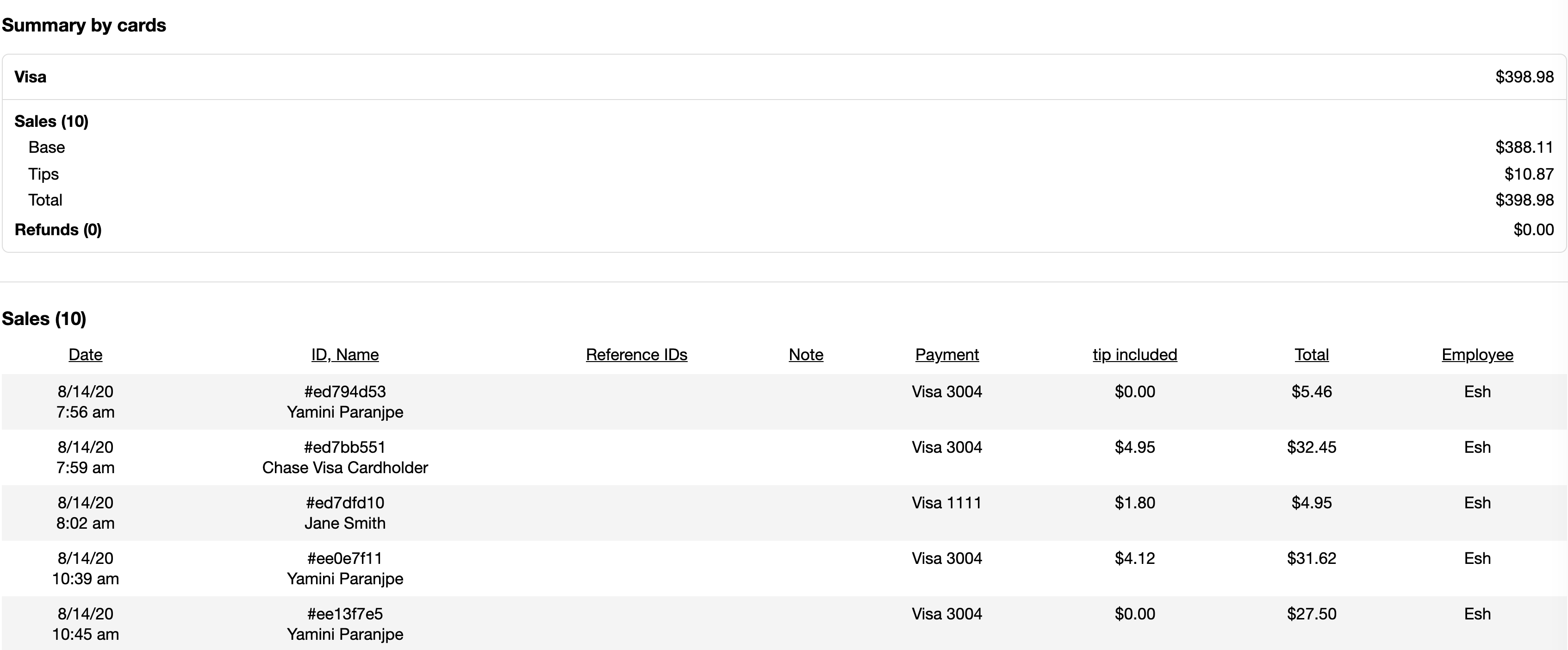Image resolution: width=1568 pixels, height=650 pixels.
Task: Click Reference IDs column header
Action: tap(637, 354)
